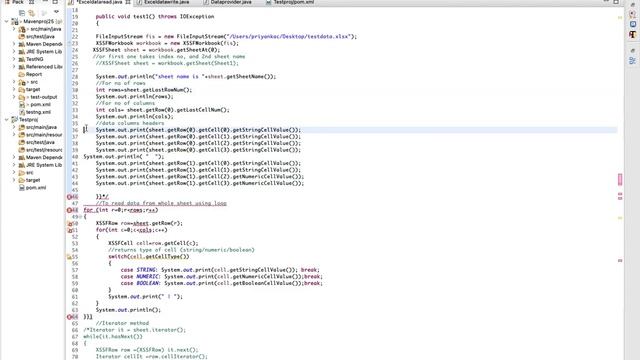Click the 'int rows=sheet.getLastRowNum()' line
This screenshot has height=360, width=640.
(144, 90)
